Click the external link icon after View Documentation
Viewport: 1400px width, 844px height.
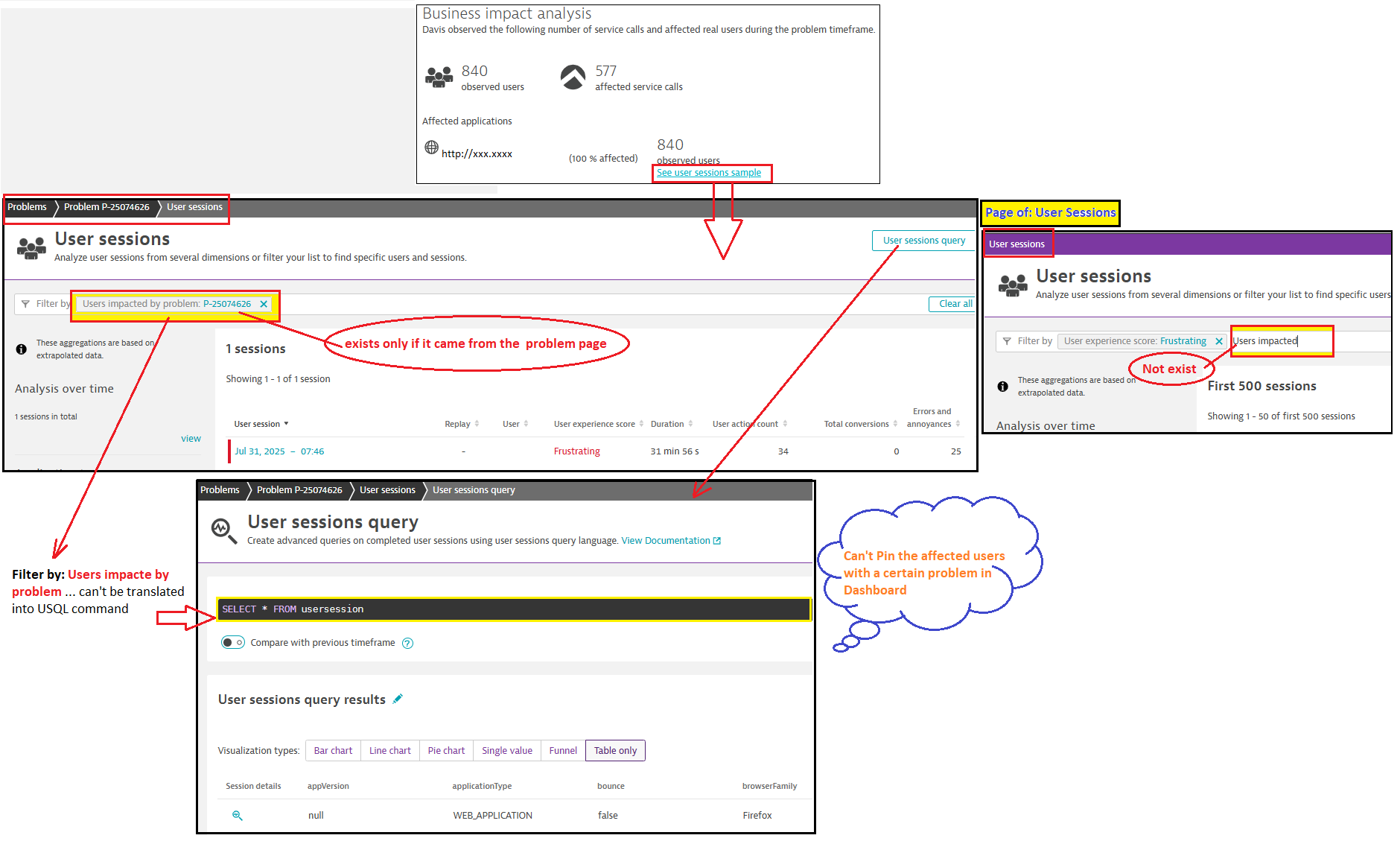(x=717, y=540)
